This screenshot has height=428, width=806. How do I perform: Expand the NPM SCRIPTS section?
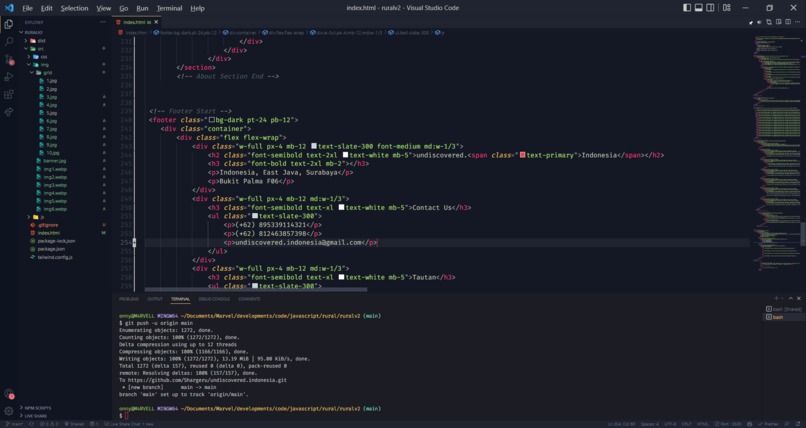(37, 408)
